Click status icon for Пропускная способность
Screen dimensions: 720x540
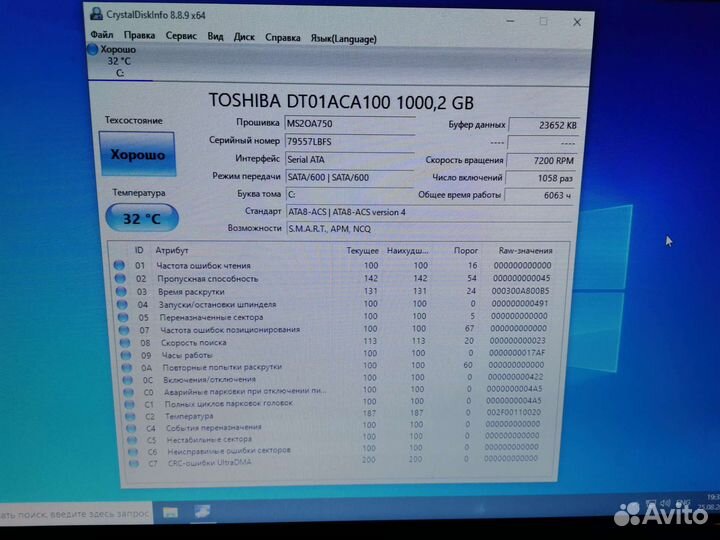click(x=120, y=278)
